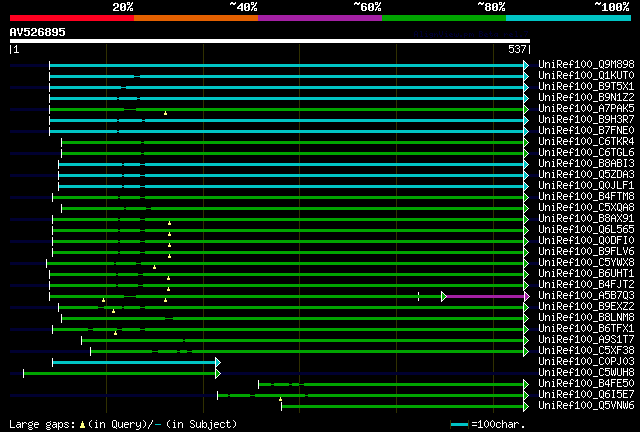Image resolution: width=640 pixels, height=432 pixels.
Task: Click the yellow gap marker under B8AX91 alignment
Action: [x=169, y=223]
